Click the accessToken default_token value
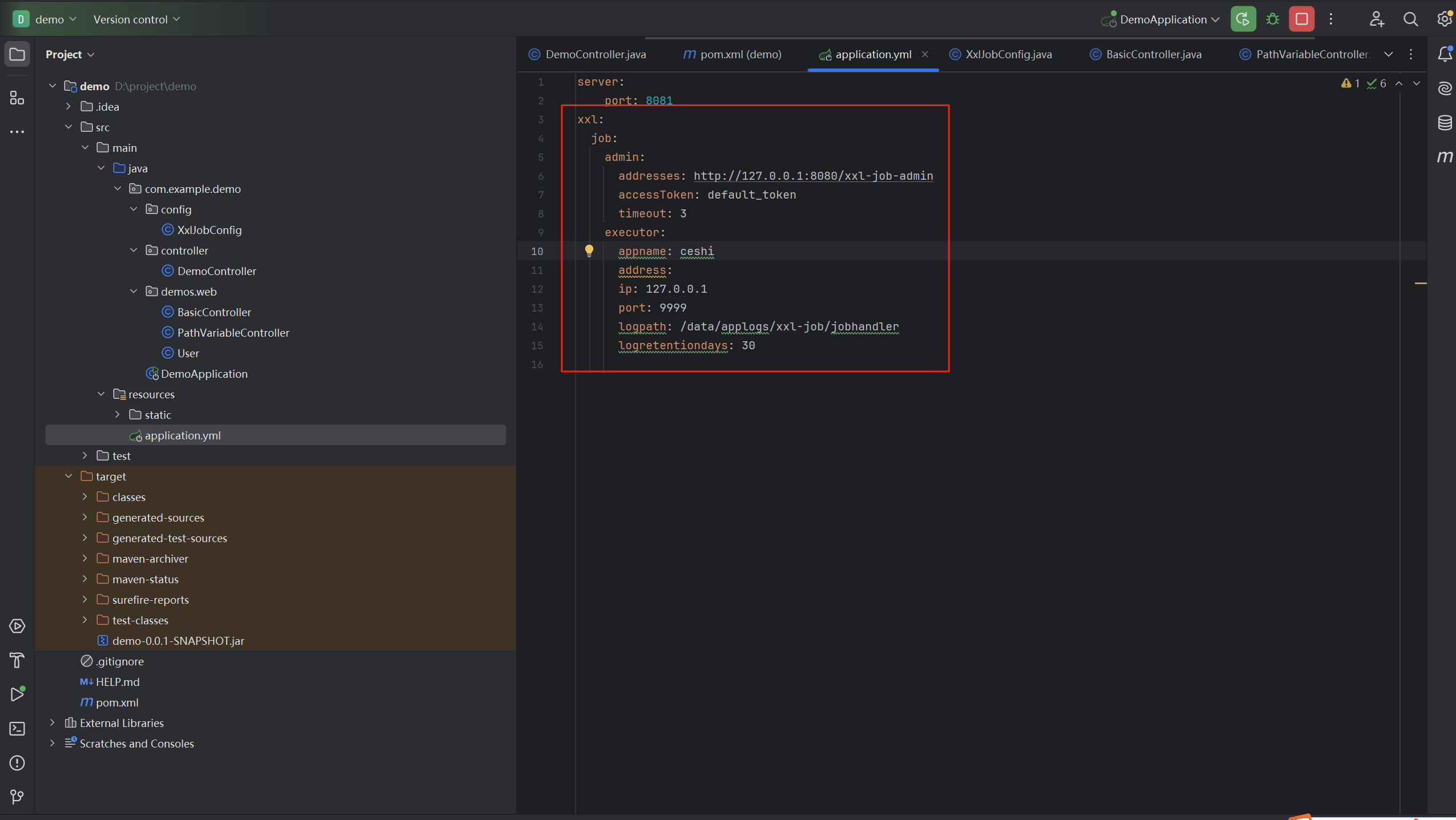 (751, 195)
